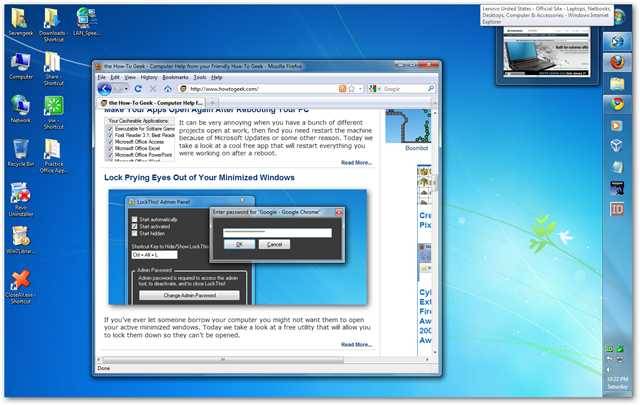Click Read More under LockThis article
The height and width of the screenshot is (405, 640).
[356, 345]
